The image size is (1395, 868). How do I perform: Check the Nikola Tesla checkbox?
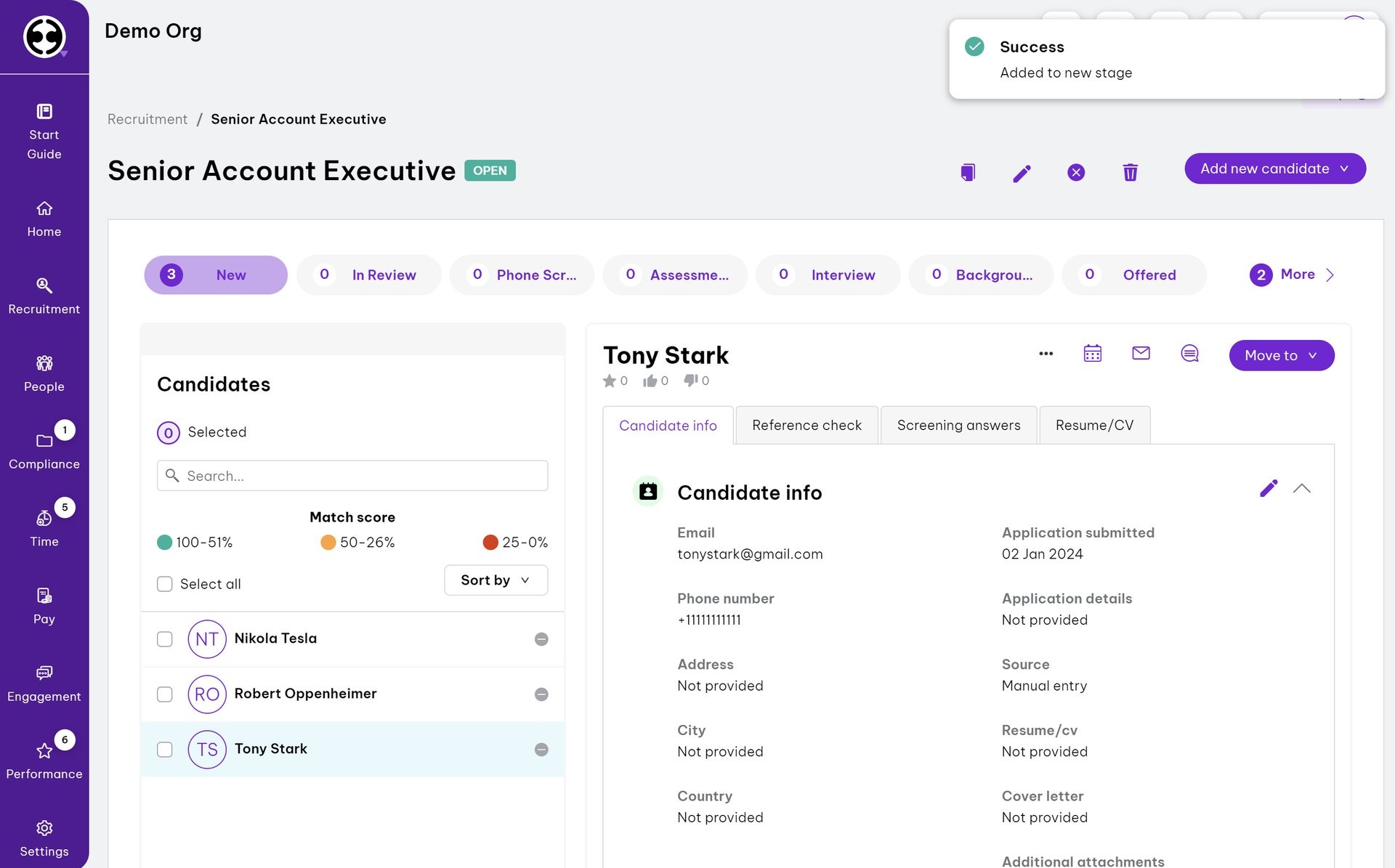[165, 639]
